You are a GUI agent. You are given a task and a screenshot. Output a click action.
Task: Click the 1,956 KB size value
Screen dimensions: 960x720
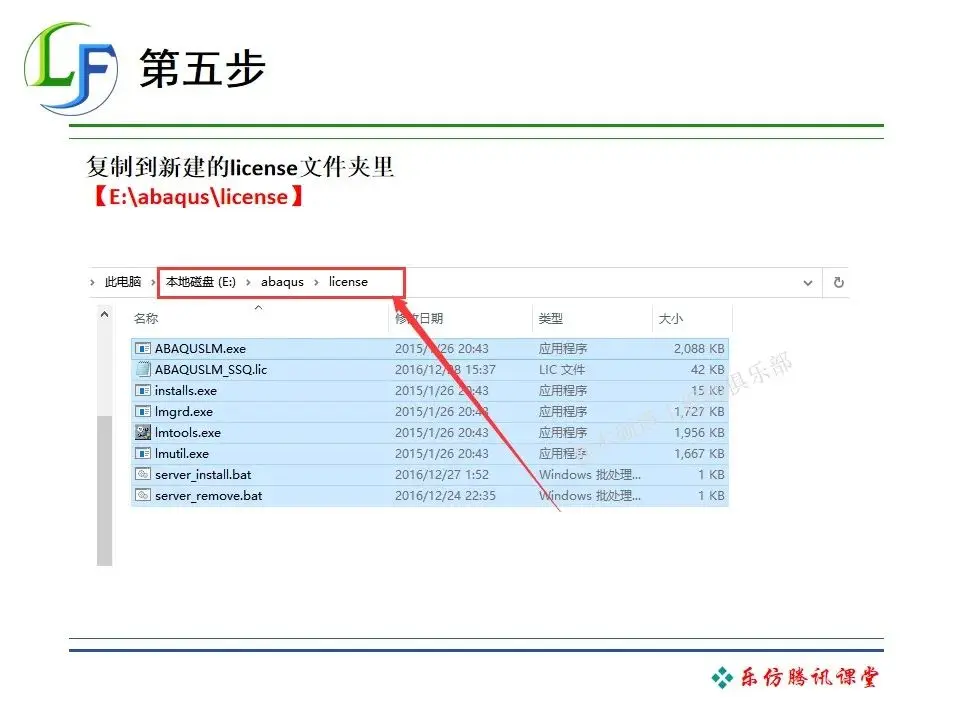[699, 432]
